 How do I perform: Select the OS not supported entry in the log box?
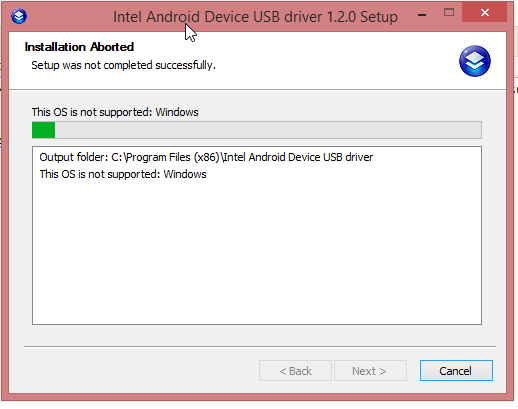123,174
